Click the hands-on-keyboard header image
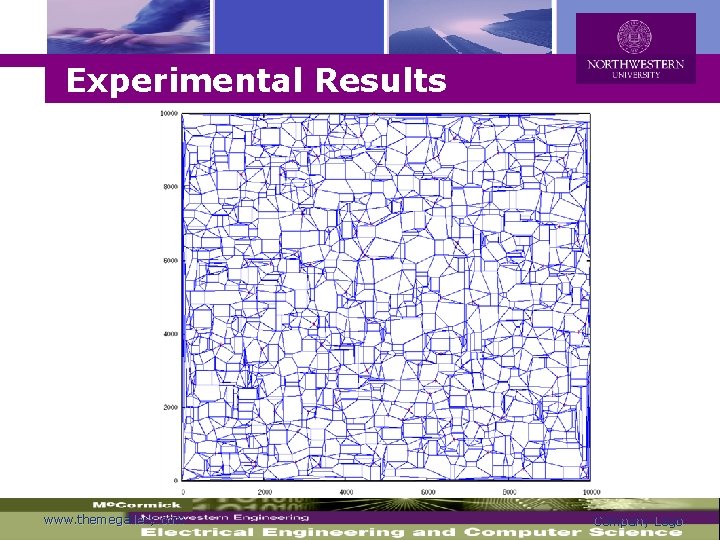Image resolution: width=720 pixels, height=540 pixels. click(x=129, y=27)
